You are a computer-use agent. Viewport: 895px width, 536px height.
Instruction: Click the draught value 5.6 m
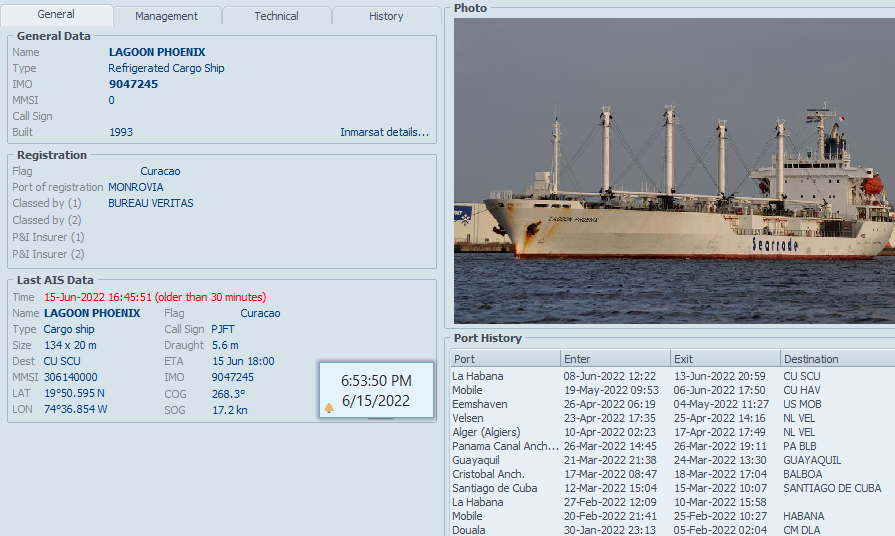click(x=225, y=345)
